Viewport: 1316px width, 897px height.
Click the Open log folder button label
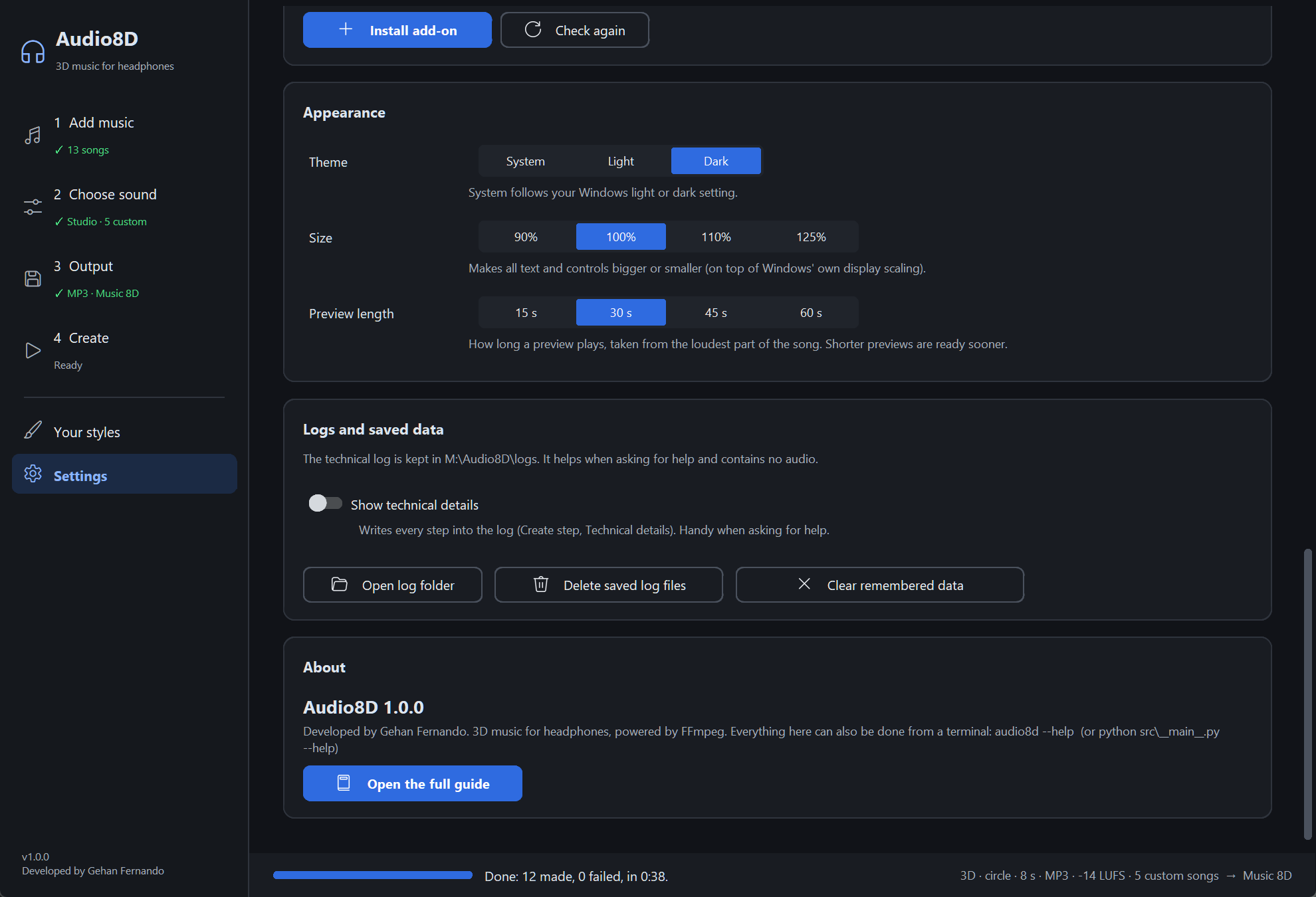tap(408, 585)
